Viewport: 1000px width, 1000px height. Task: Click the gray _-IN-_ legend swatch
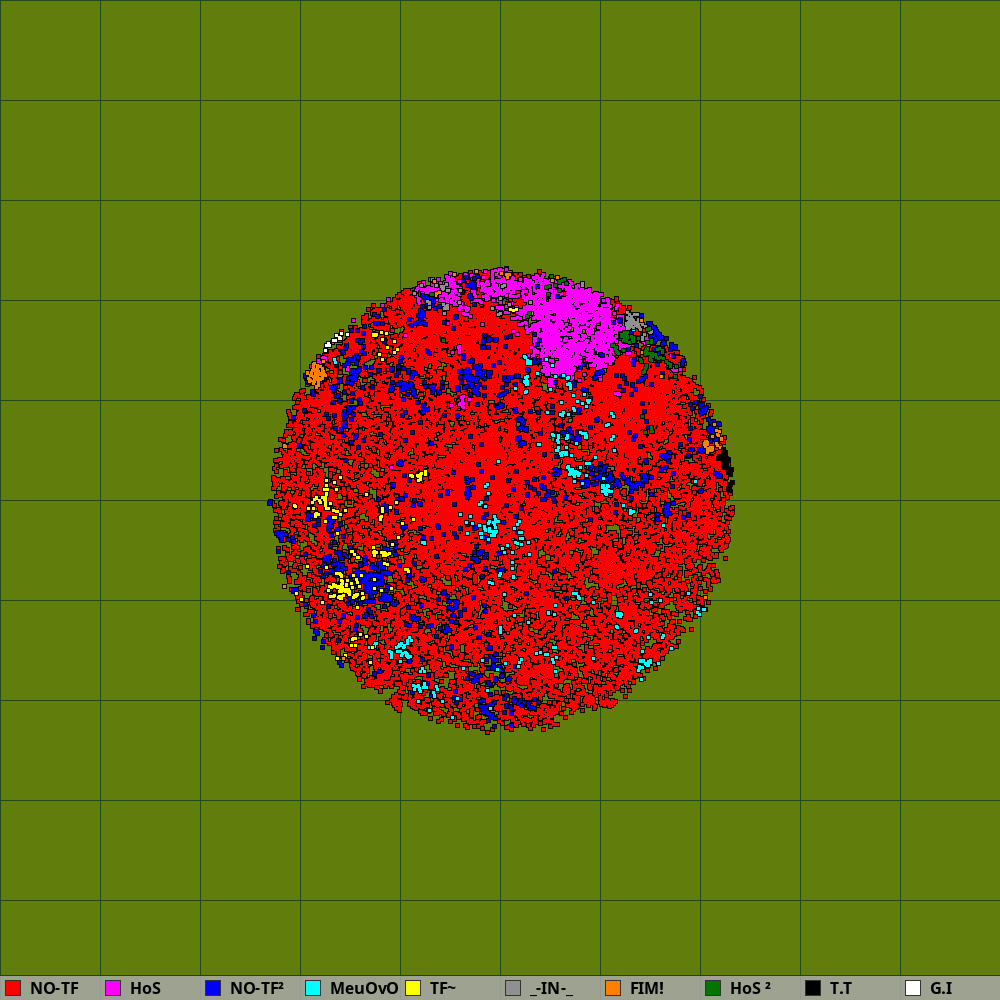[x=513, y=988]
